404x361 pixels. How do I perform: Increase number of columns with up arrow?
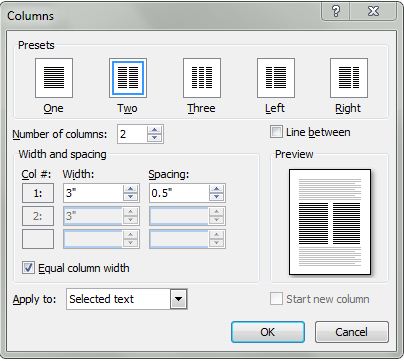pos(154,130)
